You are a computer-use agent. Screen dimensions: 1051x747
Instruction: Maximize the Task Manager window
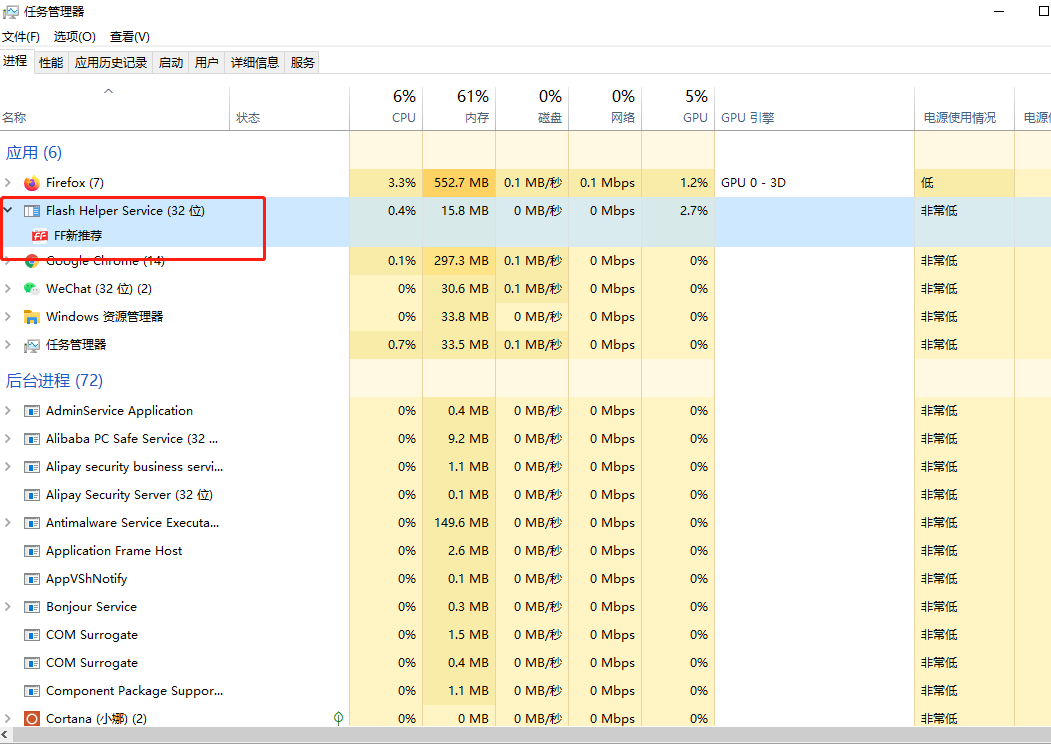[x=1044, y=11]
